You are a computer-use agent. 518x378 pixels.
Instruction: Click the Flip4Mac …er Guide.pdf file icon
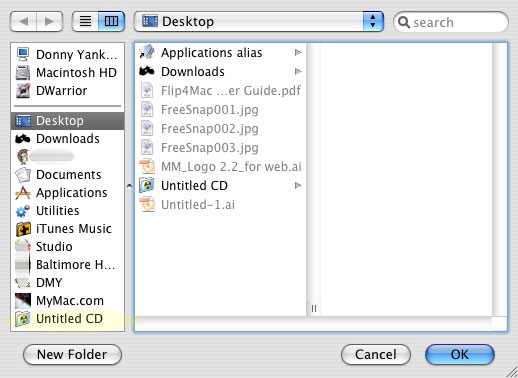147,90
